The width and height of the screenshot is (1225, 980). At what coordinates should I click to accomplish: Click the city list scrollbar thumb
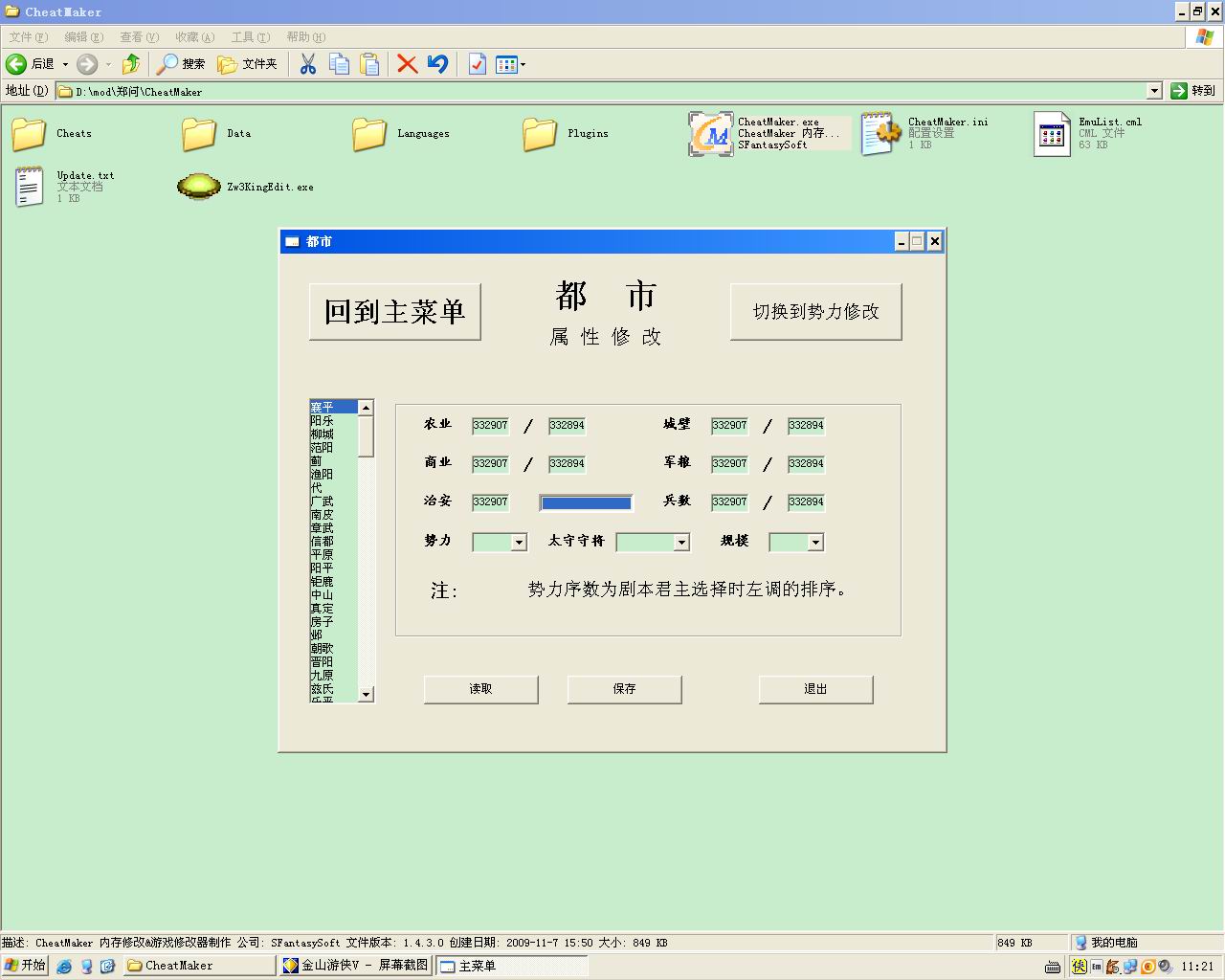click(366, 435)
